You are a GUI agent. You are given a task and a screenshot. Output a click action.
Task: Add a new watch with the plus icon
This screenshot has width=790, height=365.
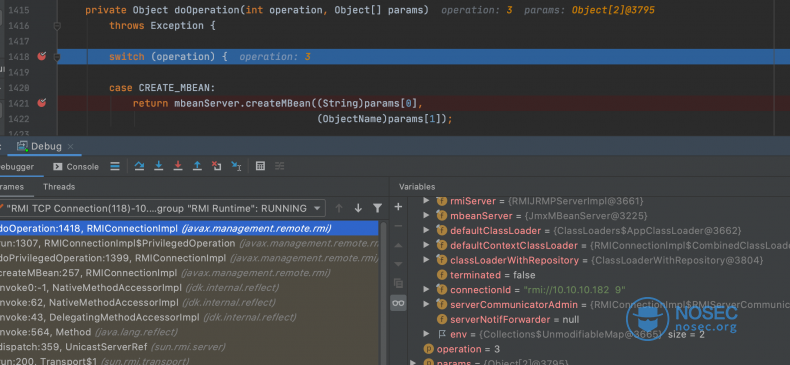pos(398,207)
